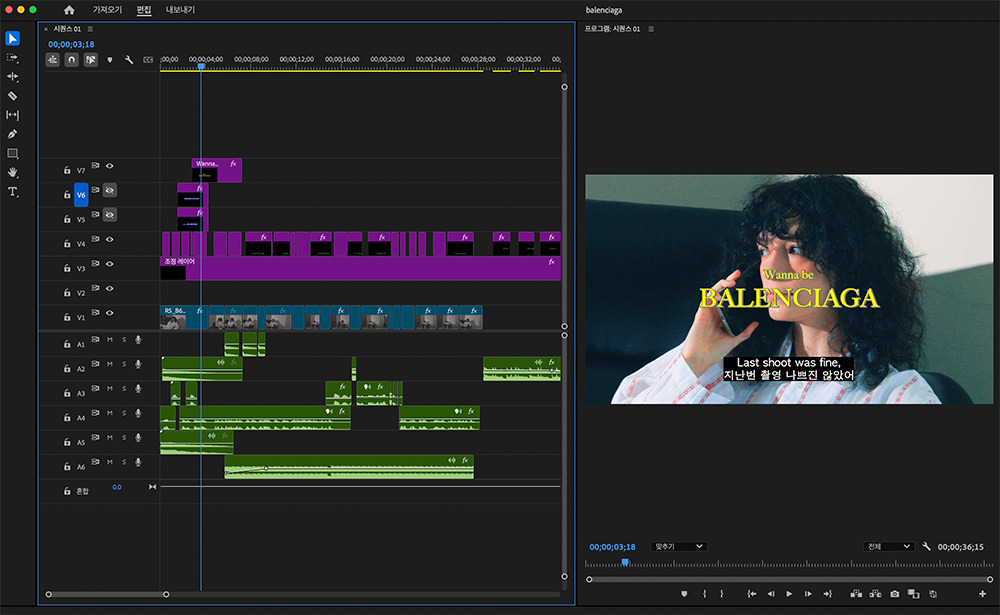Switch to the 내보내기 (Export) tab
1000x615 pixels.
[x=180, y=10]
